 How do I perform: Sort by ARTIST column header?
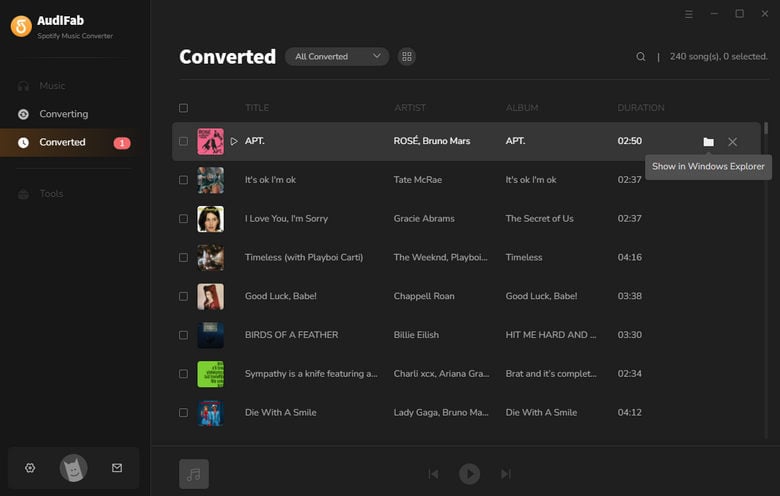(410, 108)
